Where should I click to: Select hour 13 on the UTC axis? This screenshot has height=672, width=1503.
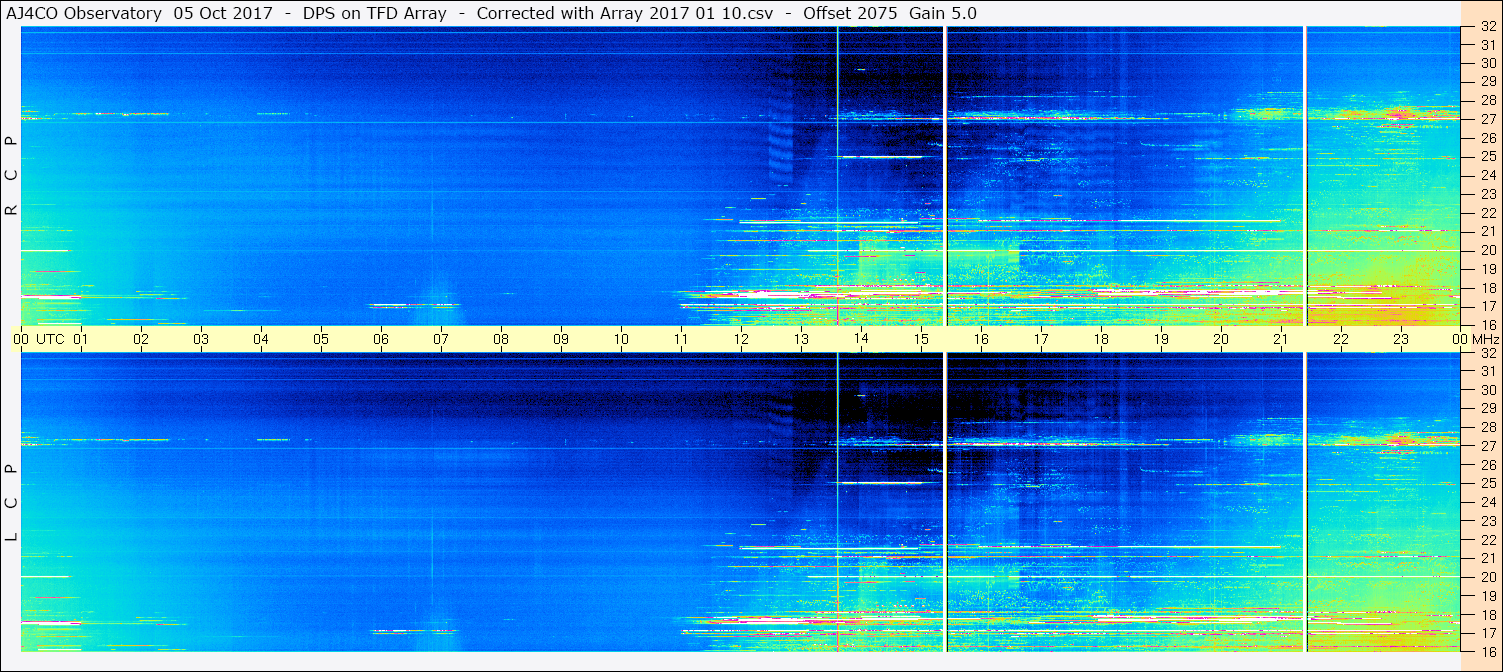coord(801,339)
